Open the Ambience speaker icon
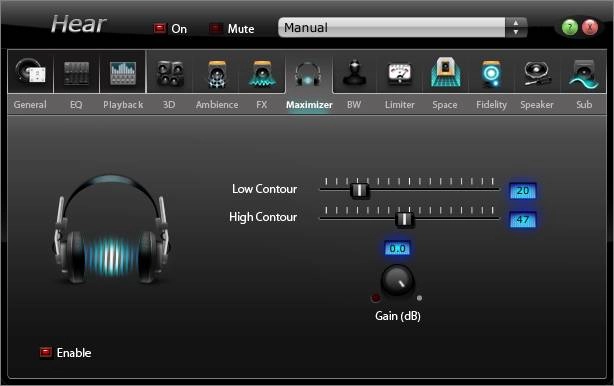This screenshot has width=614, height=386. pos(217,73)
